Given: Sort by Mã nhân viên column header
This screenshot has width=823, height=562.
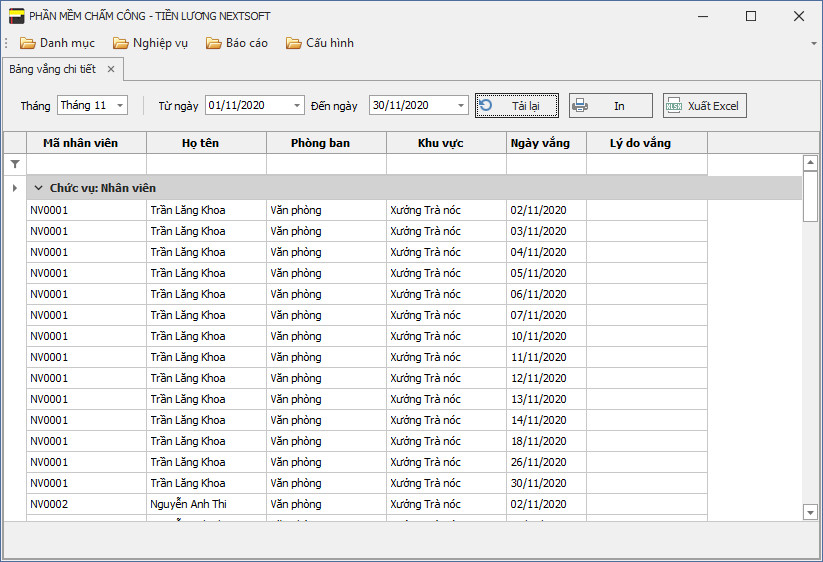Looking at the screenshot, I should (x=87, y=143).
